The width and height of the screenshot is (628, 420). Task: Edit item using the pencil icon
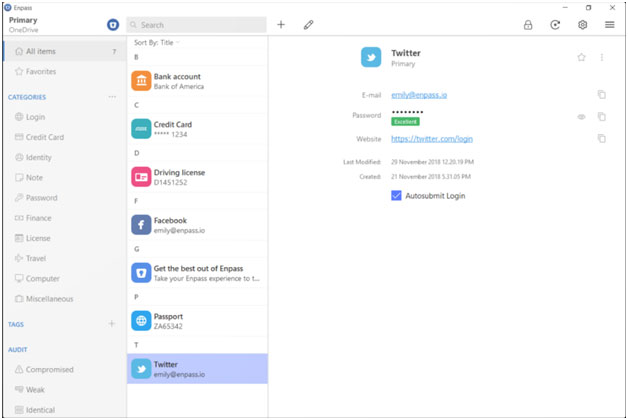point(308,25)
